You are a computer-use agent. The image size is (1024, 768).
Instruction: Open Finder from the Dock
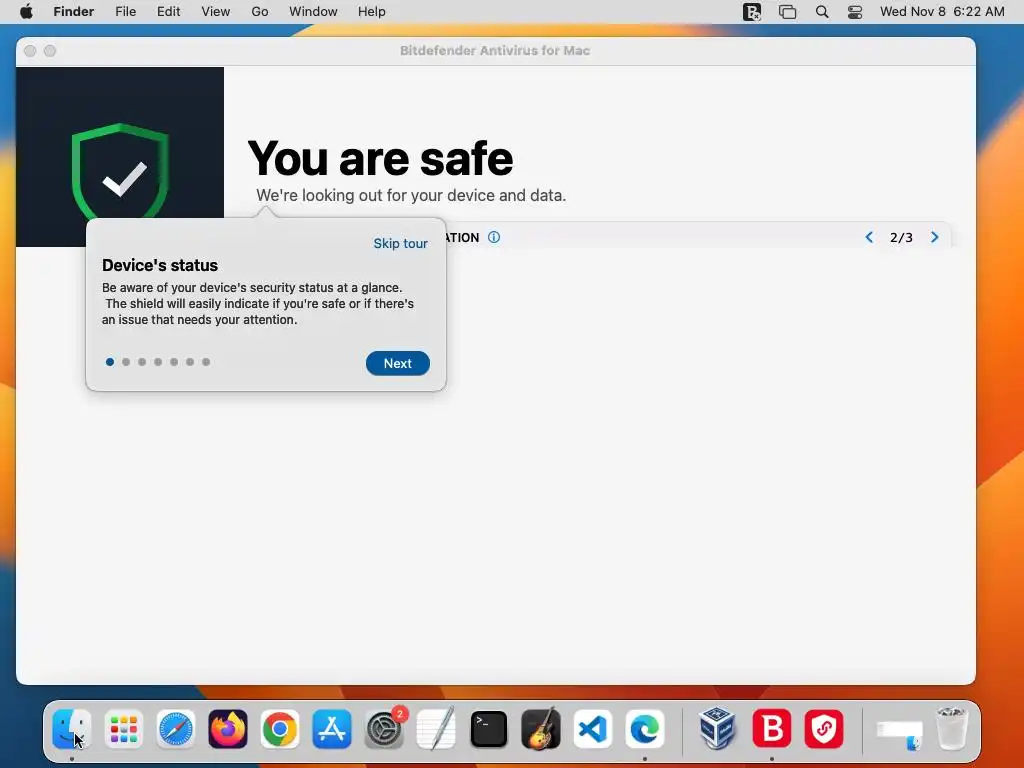(x=72, y=729)
